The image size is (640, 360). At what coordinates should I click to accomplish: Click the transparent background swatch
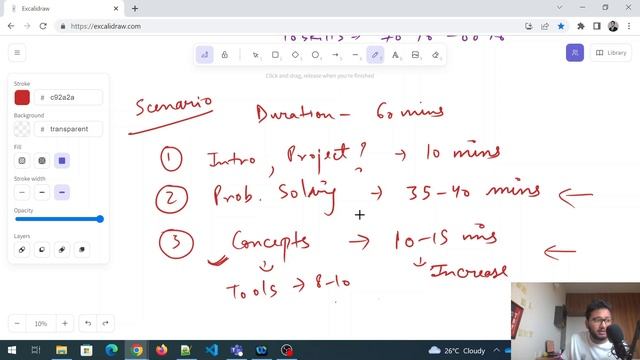pyautogui.click(x=22, y=129)
